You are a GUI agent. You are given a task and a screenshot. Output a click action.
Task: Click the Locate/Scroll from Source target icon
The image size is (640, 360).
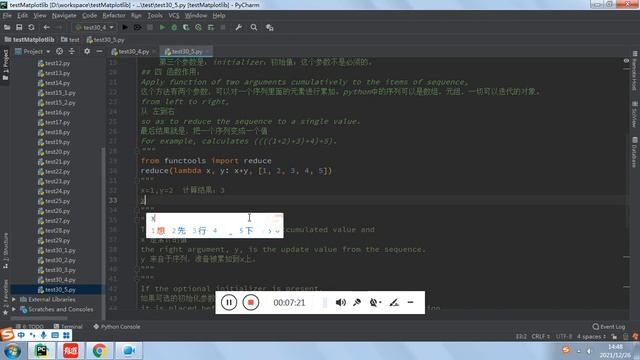coord(59,51)
